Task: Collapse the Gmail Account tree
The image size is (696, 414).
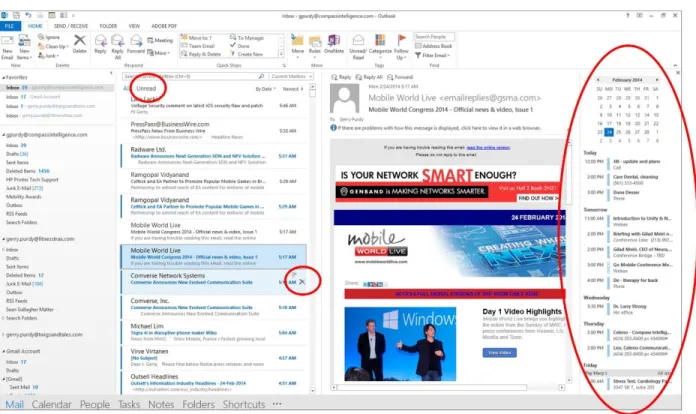Action: point(4,351)
